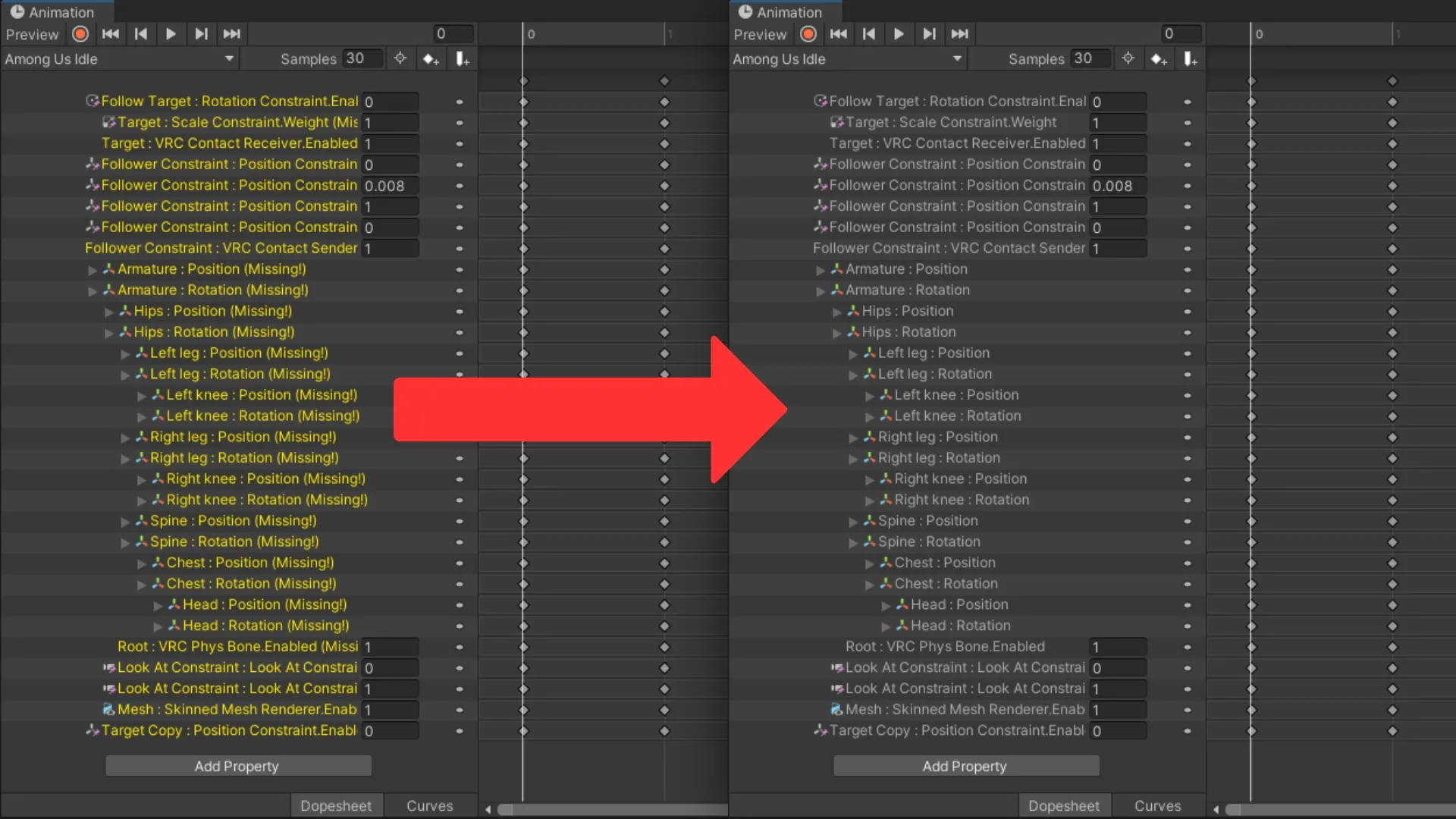This screenshot has height=819, width=1456.
Task: Go to last keyframe in left panel
Action: pyautogui.click(x=231, y=34)
